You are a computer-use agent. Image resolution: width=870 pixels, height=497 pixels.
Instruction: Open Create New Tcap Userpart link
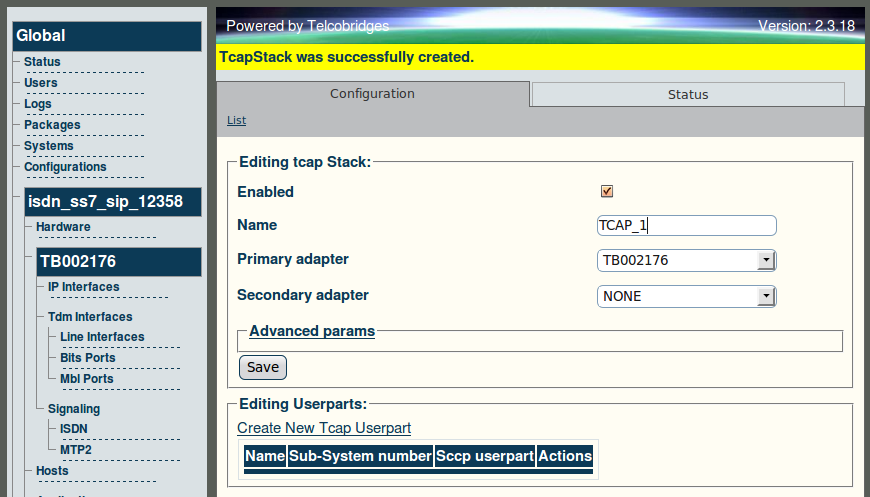(x=324, y=428)
